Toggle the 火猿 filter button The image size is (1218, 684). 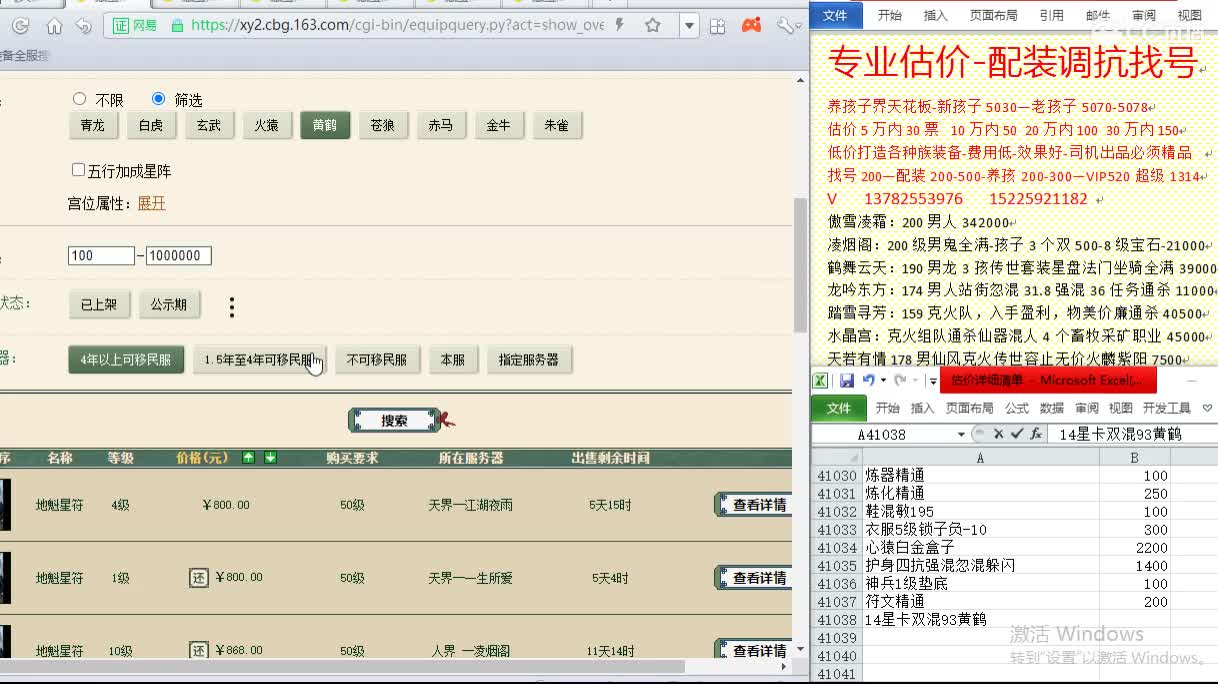pos(267,125)
